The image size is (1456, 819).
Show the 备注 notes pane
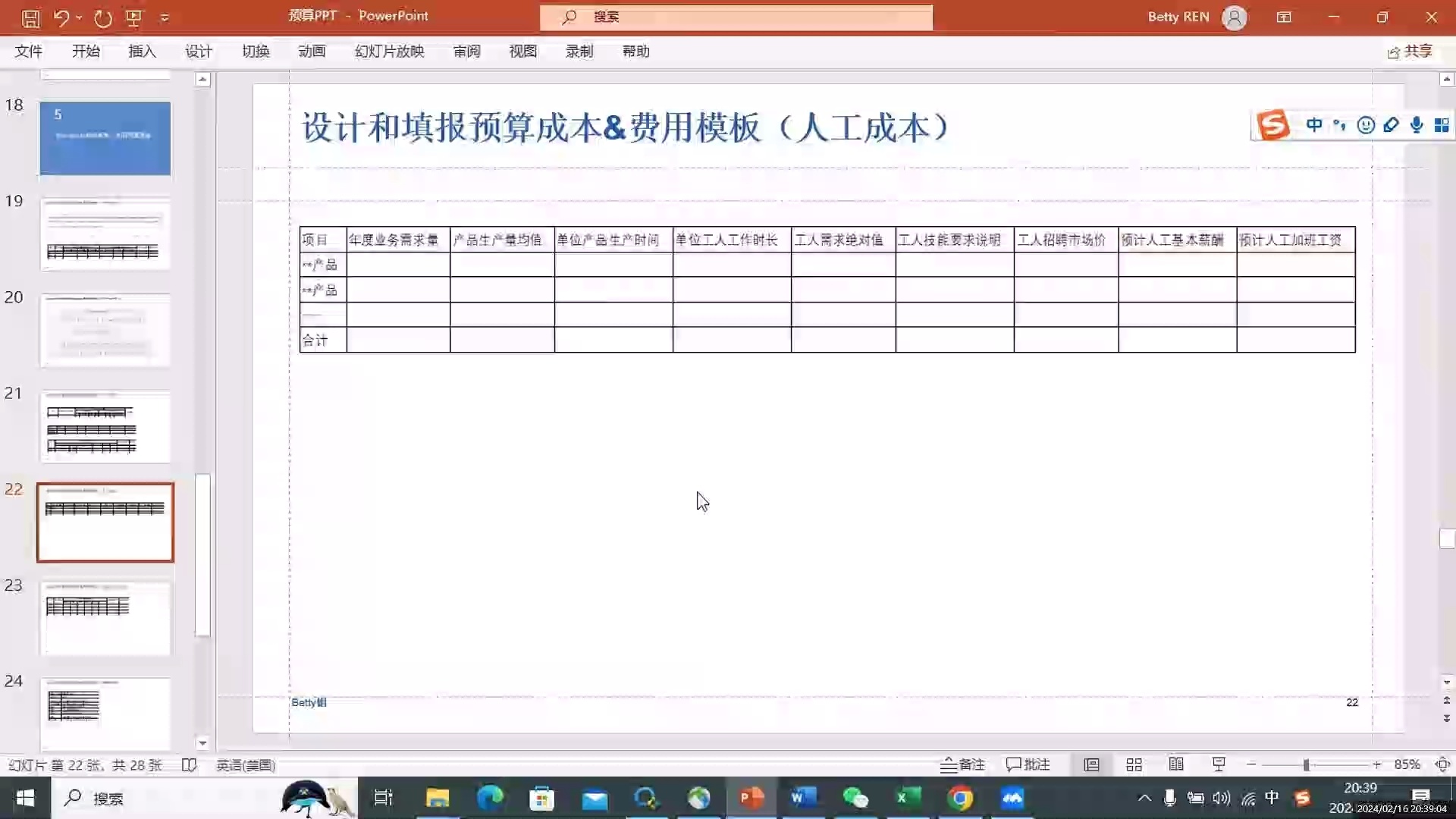pyautogui.click(x=962, y=764)
